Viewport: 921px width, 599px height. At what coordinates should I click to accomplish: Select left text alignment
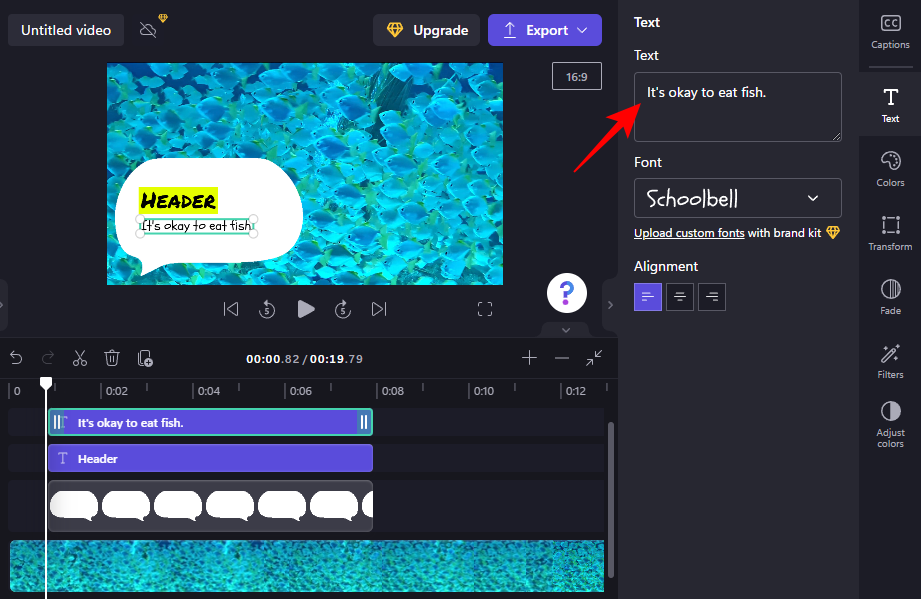coord(648,296)
